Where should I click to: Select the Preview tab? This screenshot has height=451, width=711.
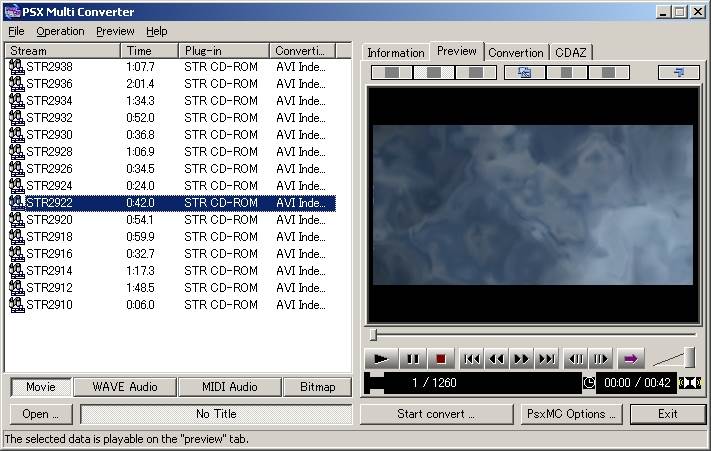pos(457,51)
